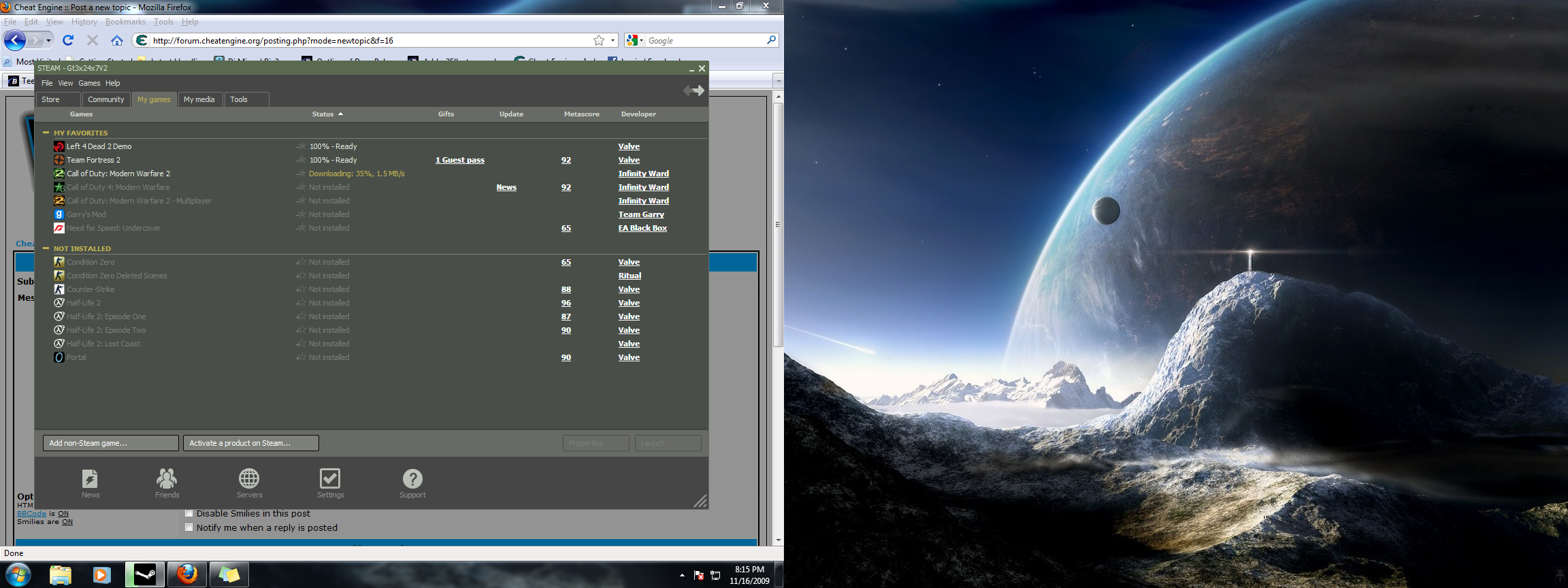Click the Garry's Mod game icon
The height and width of the screenshot is (588, 1568).
(59, 214)
